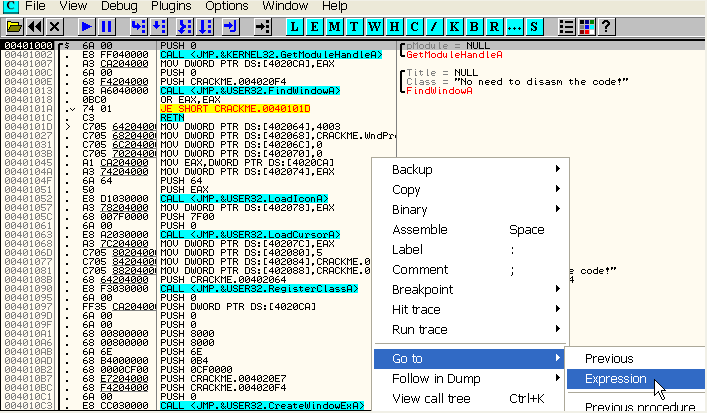The height and width of the screenshot is (413, 707).
Task: Choose Label from context menu
Action: (470, 249)
